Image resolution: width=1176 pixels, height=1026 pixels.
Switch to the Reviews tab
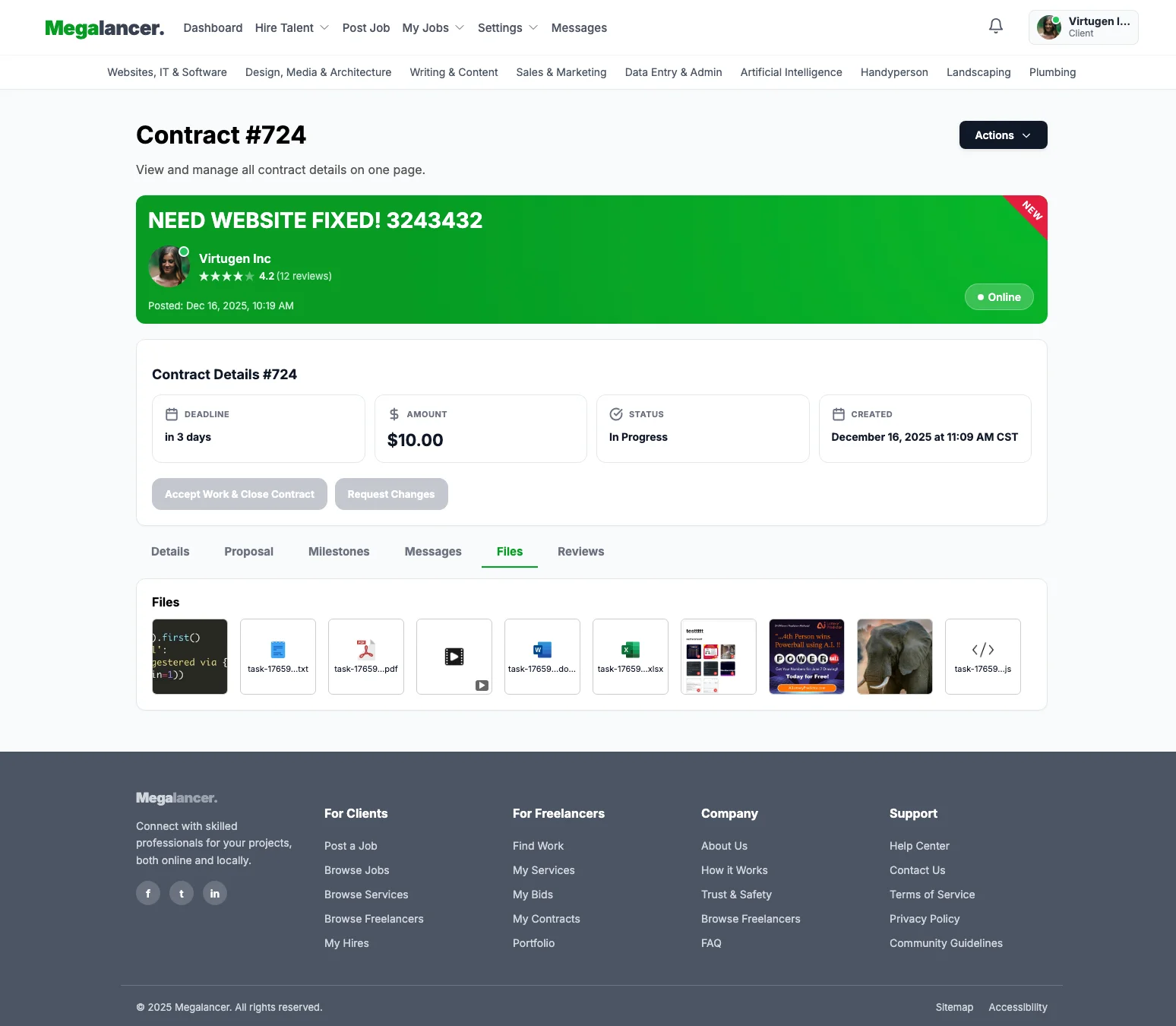580,552
